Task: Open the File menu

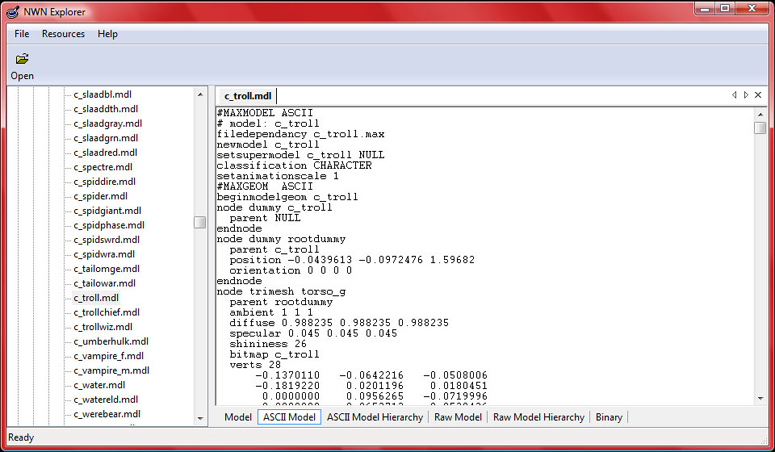Action: [x=22, y=34]
